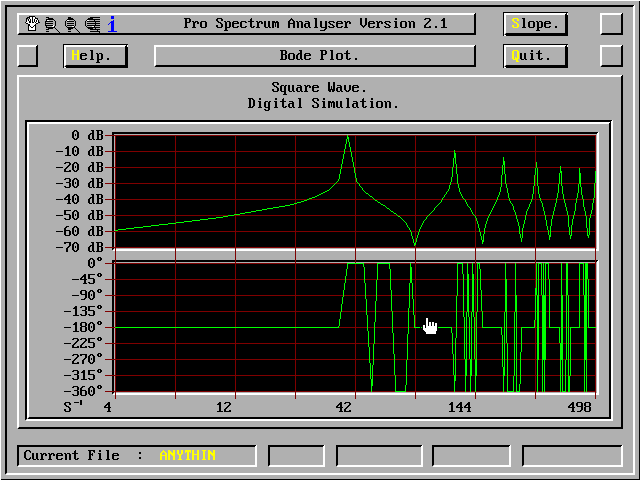Click the last empty status box at bottom right
The width and height of the screenshot is (640, 480).
click(572, 456)
